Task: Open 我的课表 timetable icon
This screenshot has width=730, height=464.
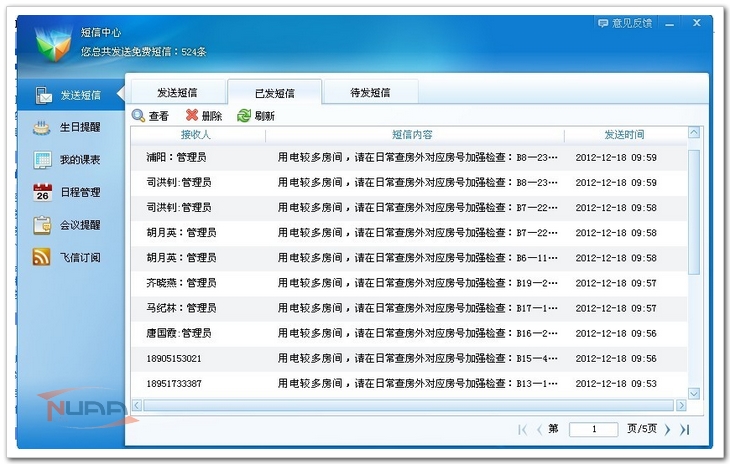Action: tap(42, 159)
